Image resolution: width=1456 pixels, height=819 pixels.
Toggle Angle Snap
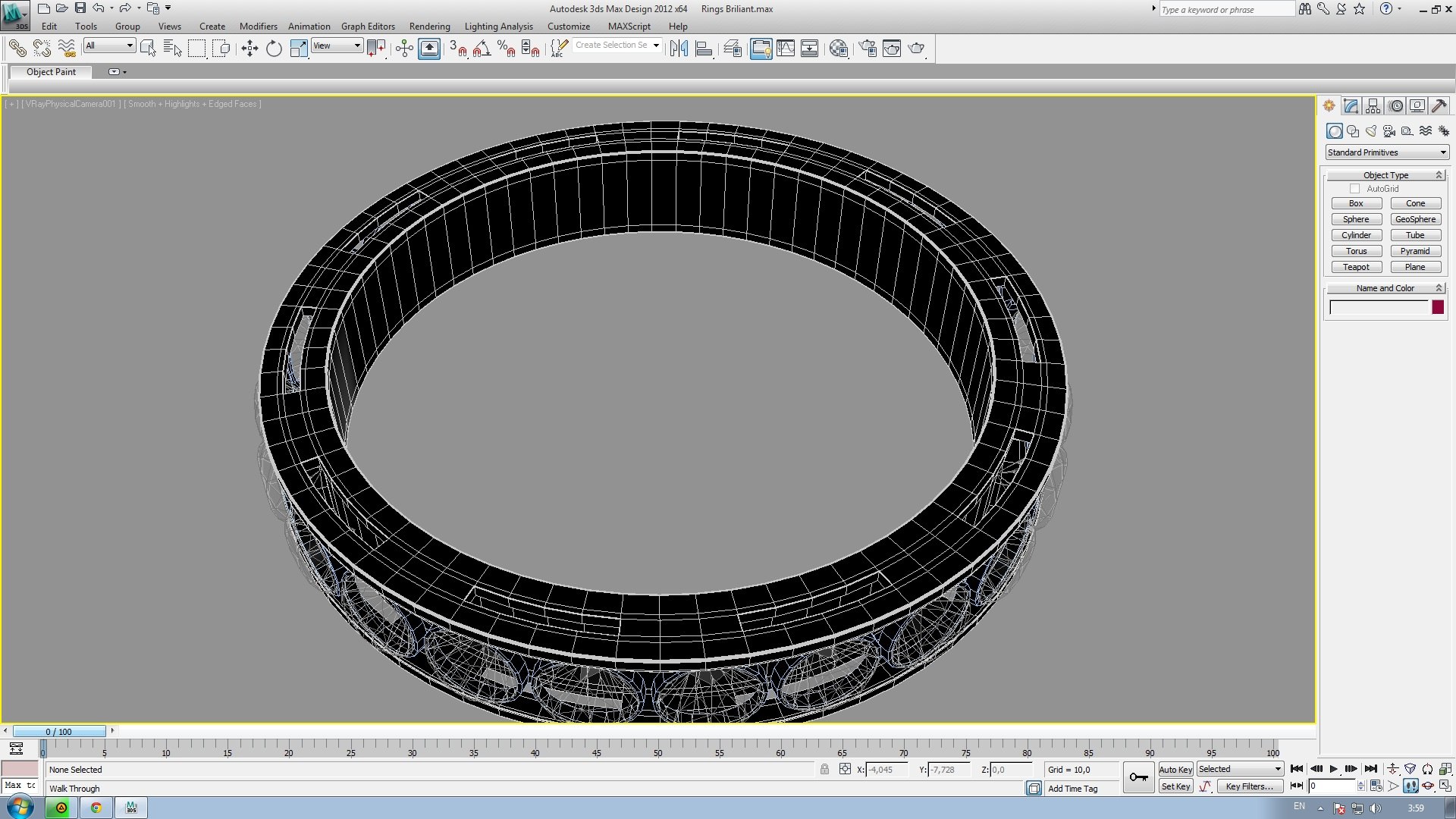[482, 49]
